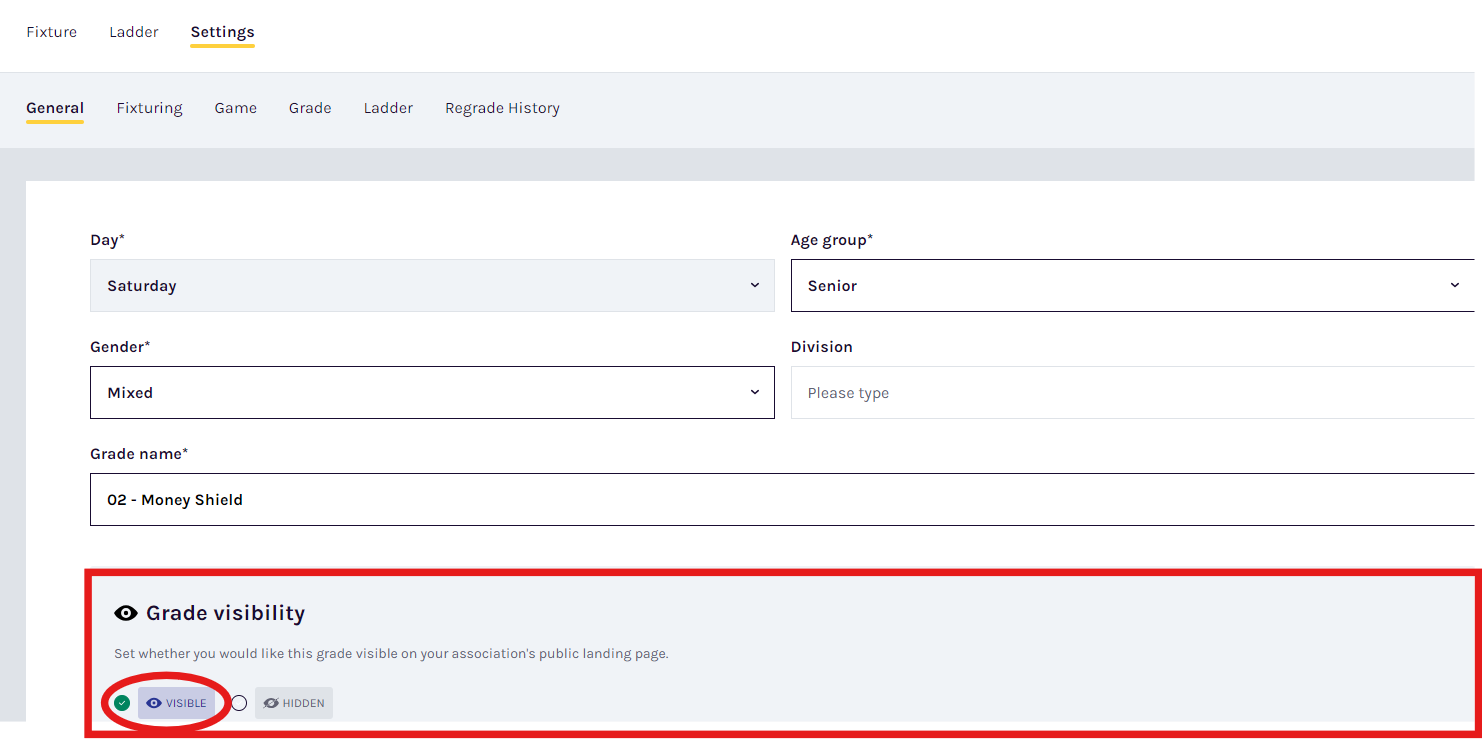Select the HIDDEN visibility option
Screen dimensions: 1482x739
pos(293,703)
